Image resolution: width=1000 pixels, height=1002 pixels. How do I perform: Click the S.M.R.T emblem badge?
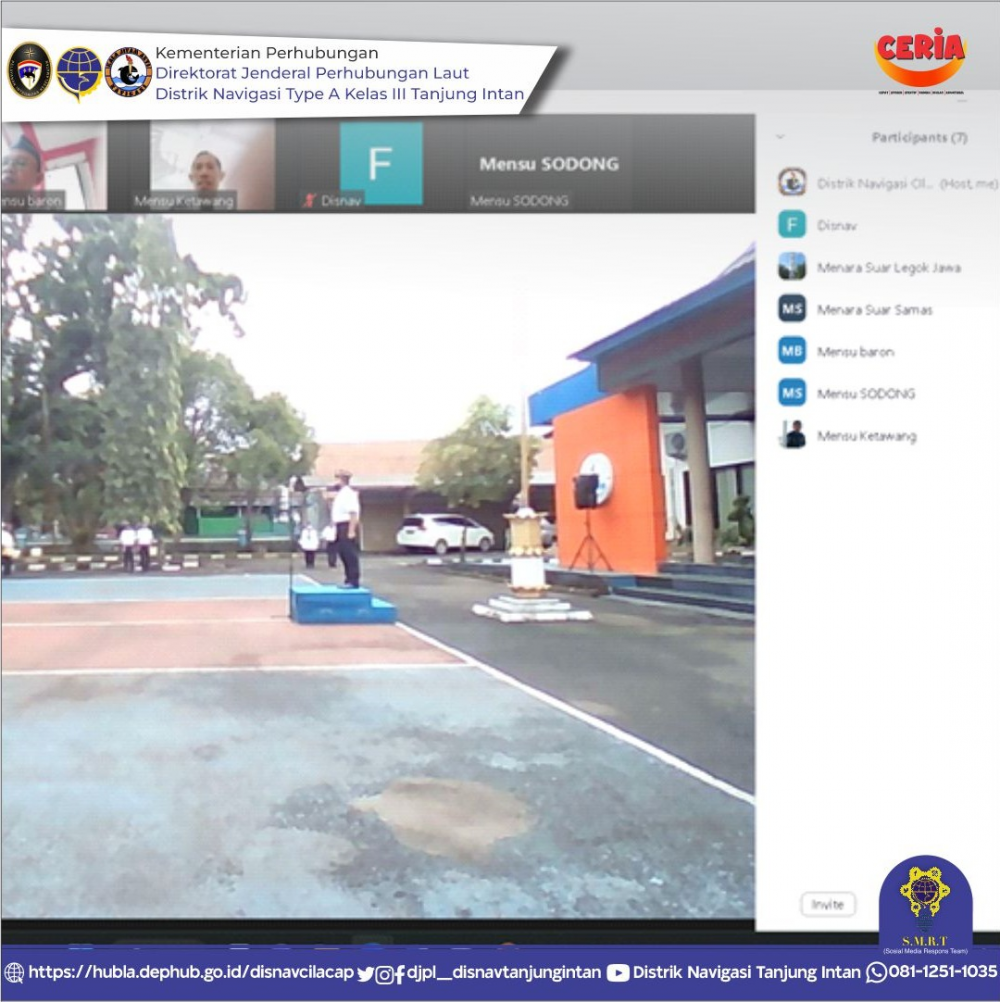click(925, 904)
